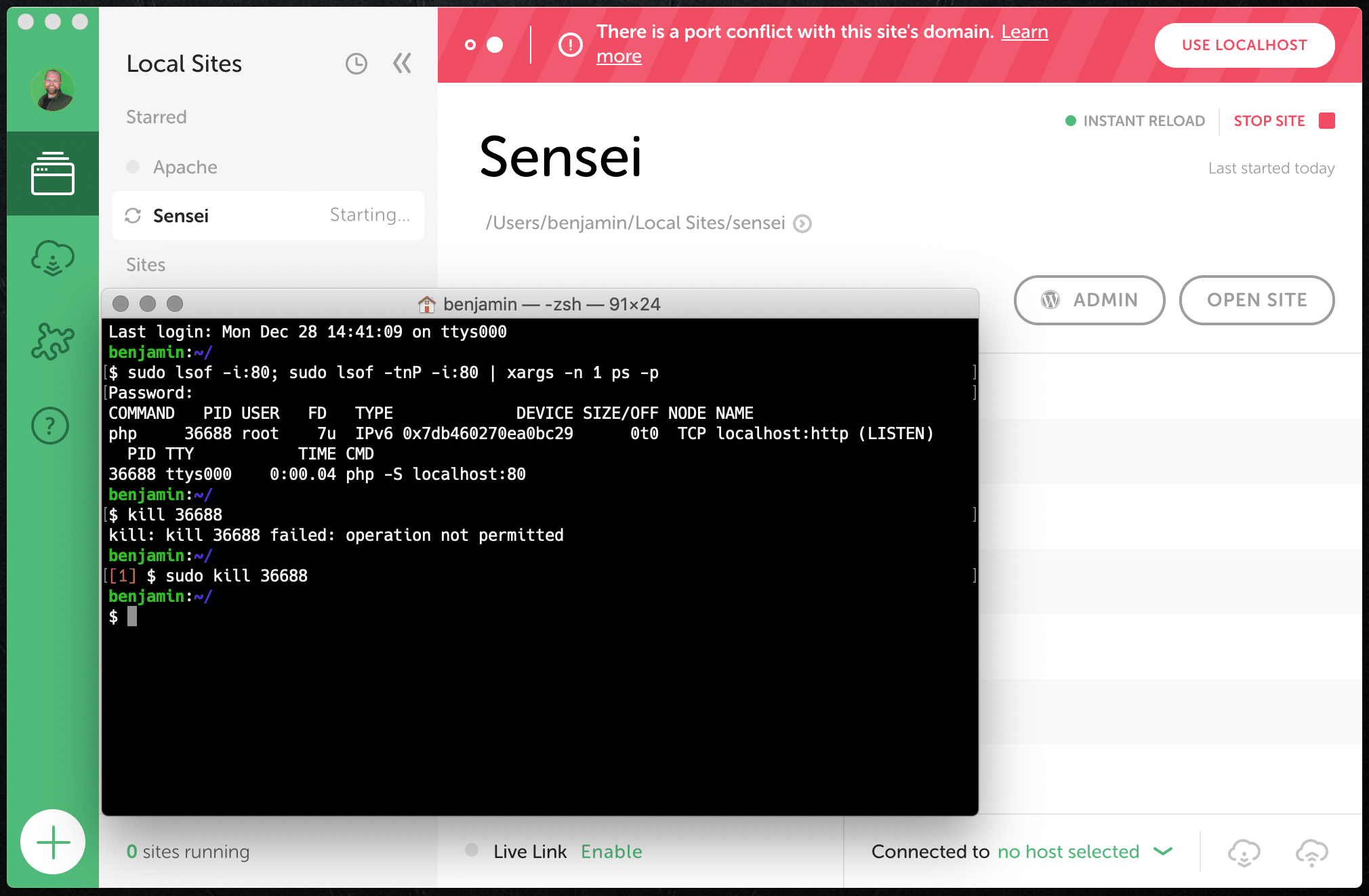Open the Help question mark icon
Image resolution: width=1369 pixels, height=896 pixels.
[50, 426]
